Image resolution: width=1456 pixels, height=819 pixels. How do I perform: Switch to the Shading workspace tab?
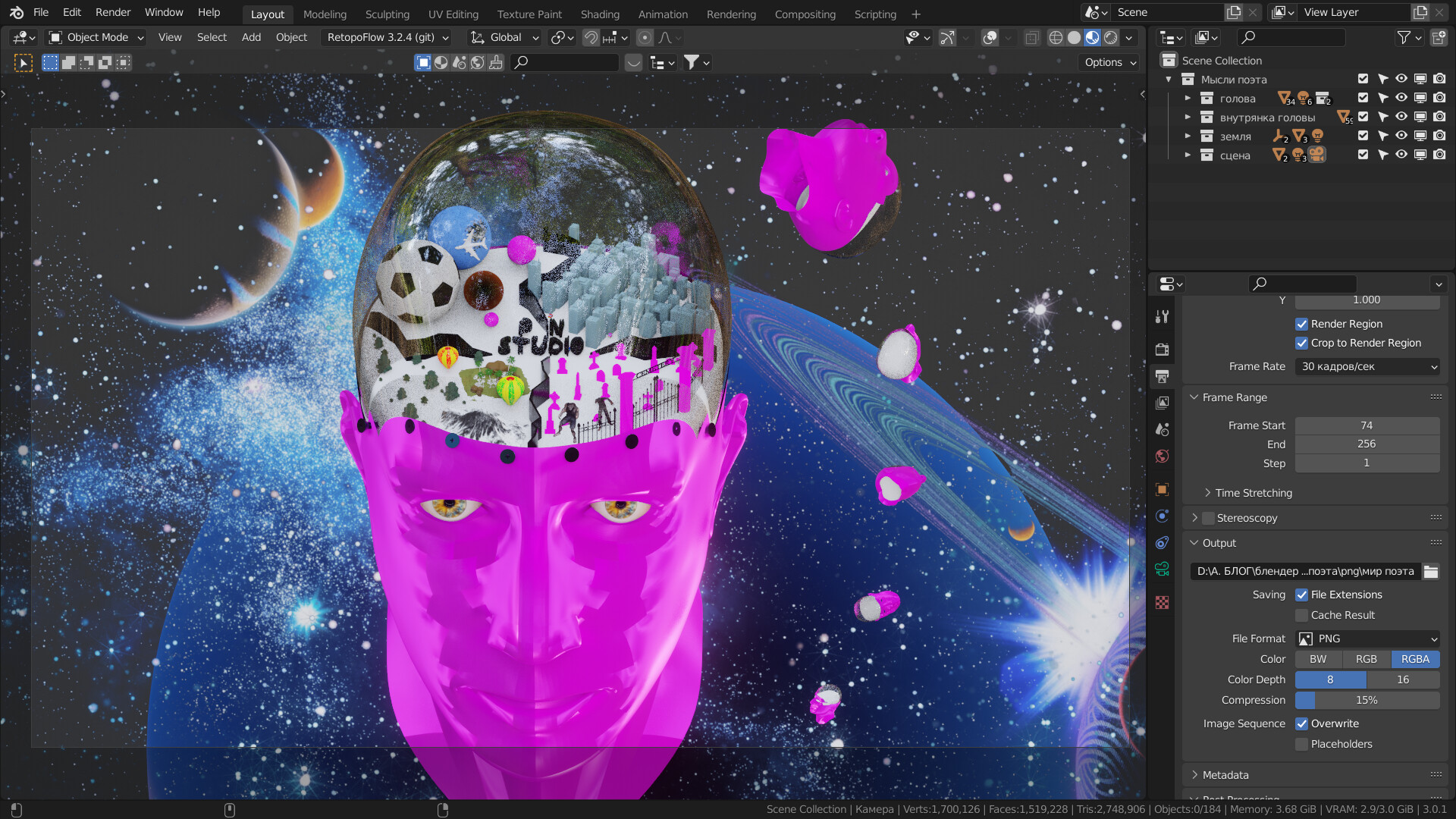coord(599,14)
